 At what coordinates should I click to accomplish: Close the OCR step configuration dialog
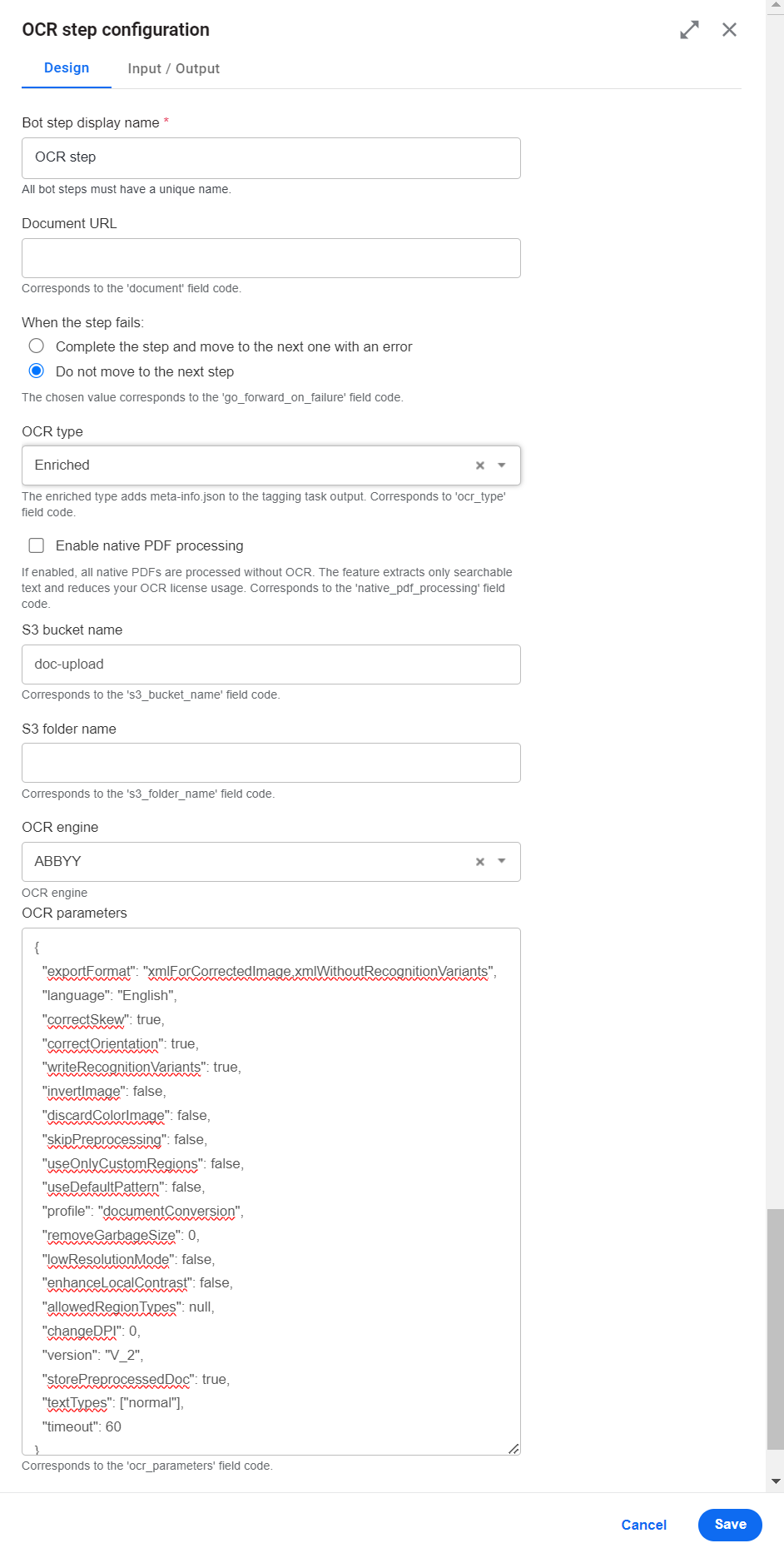coord(729,30)
